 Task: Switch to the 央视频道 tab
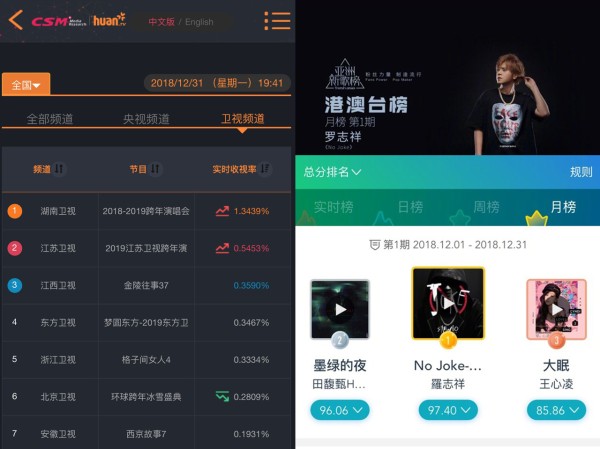pyautogui.click(x=146, y=119)
